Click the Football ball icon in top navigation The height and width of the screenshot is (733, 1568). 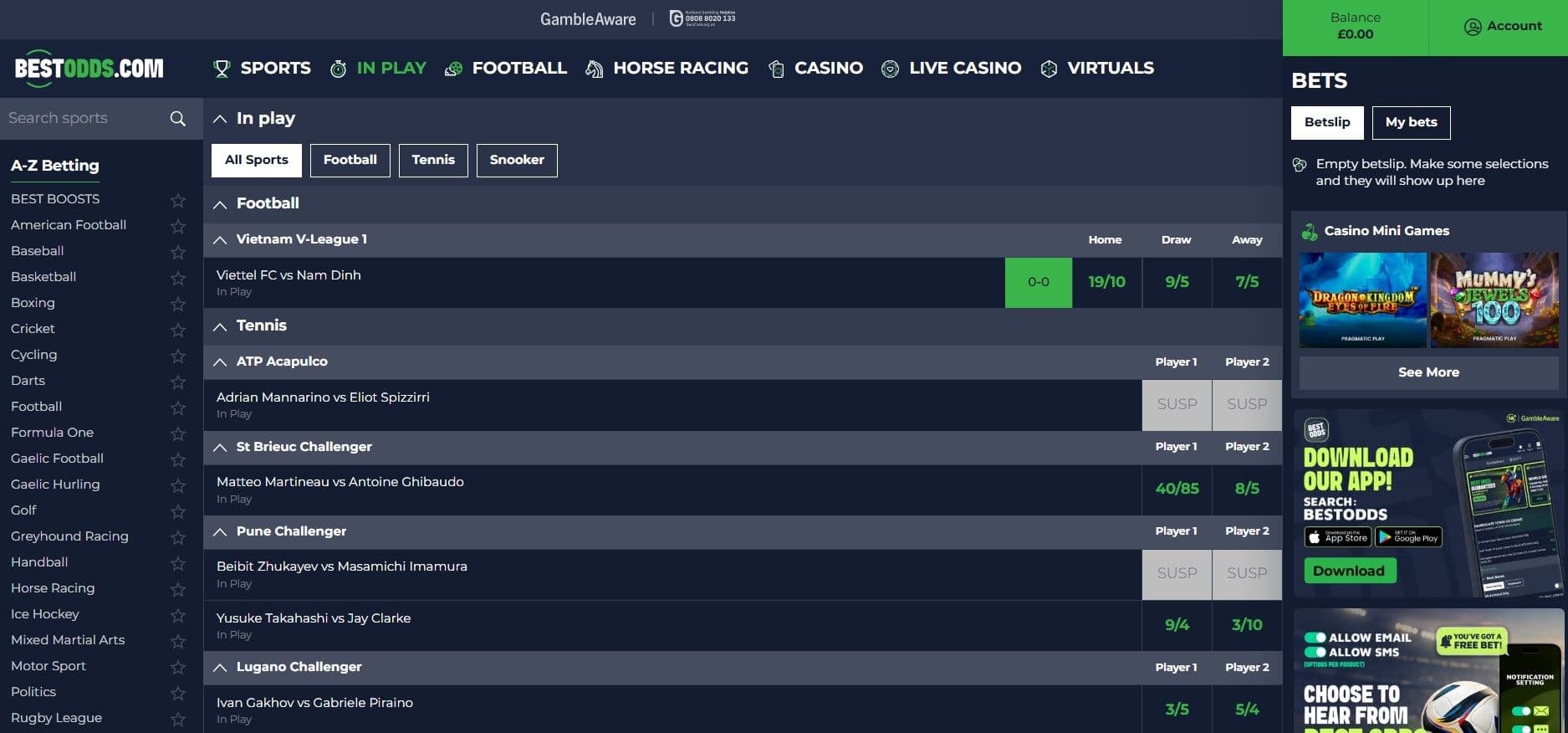pyautogui.click(x=453, y=69)
